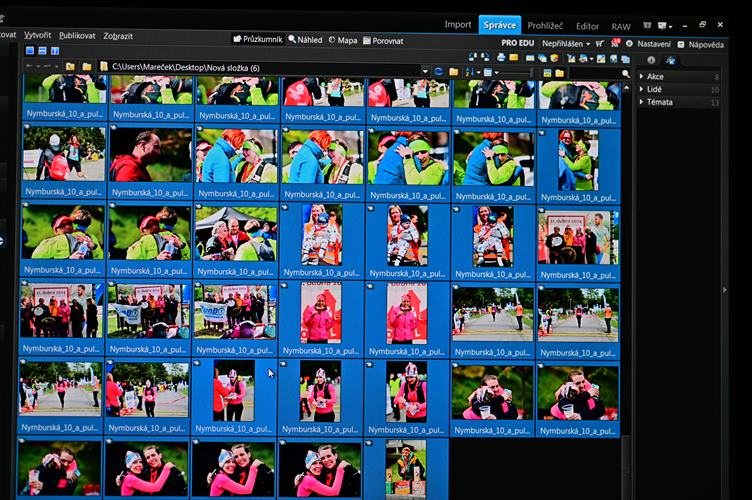
Task: Switch to Mapa view
Action: tap(343, 40)
